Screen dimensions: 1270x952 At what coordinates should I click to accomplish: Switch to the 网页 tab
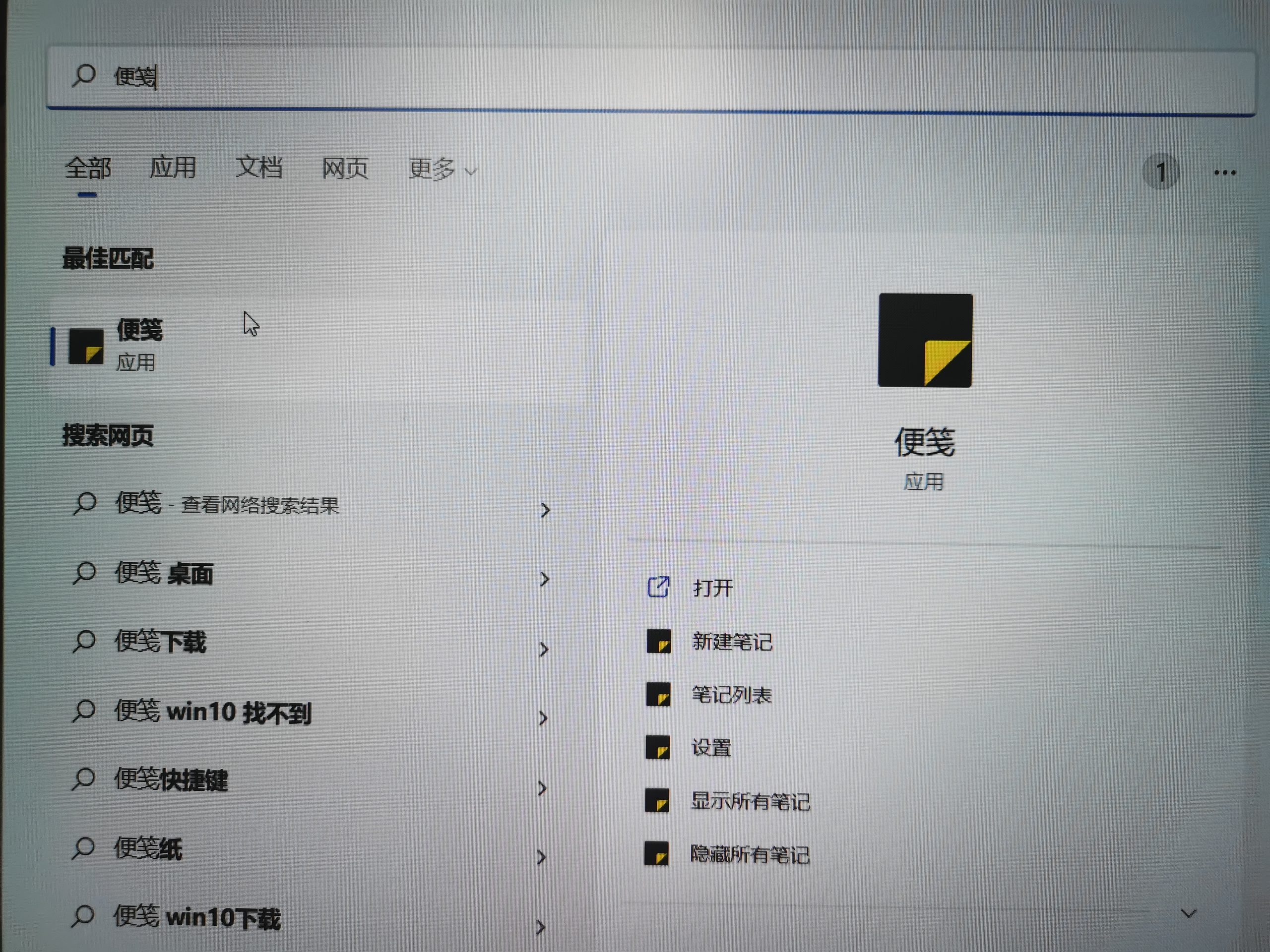pos(344,168)
